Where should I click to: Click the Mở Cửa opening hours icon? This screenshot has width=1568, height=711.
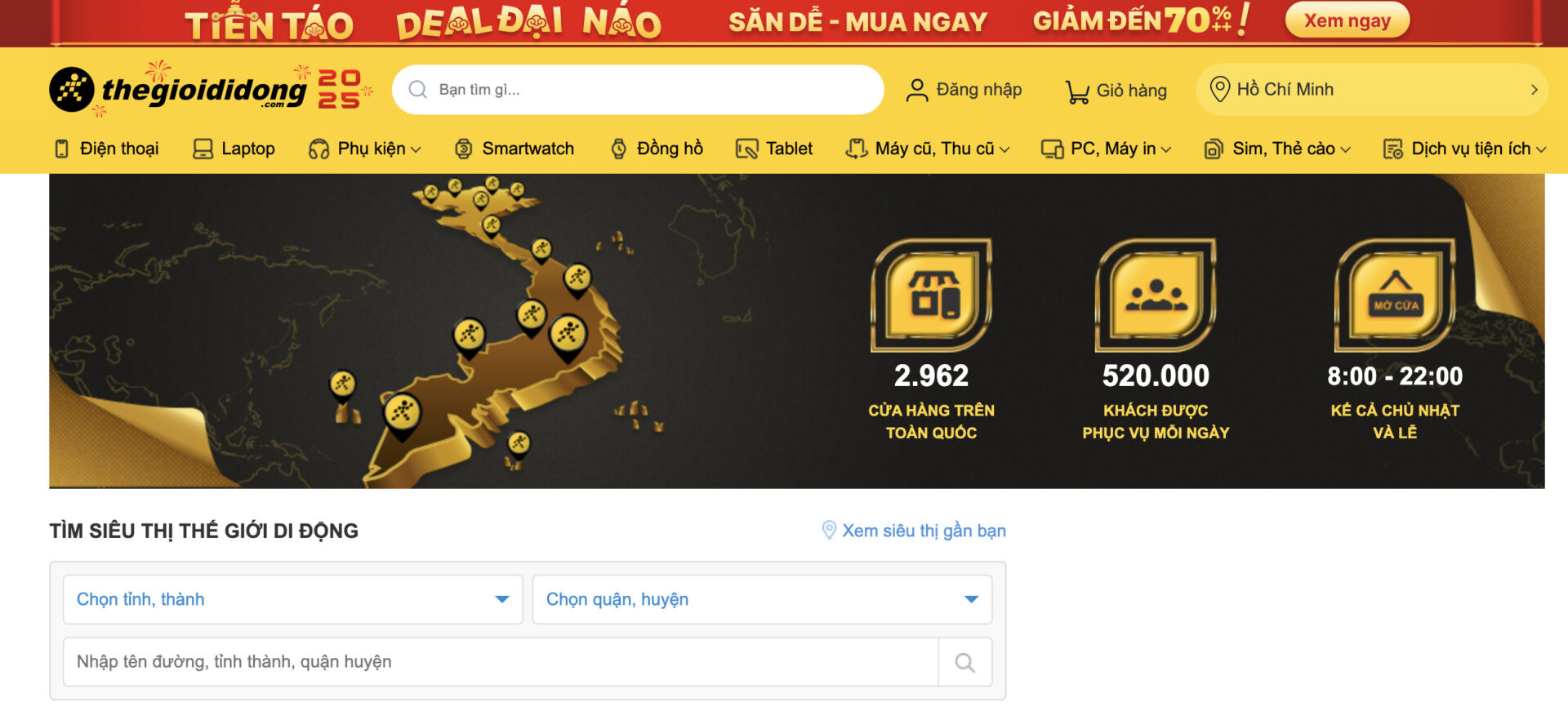pyautogui.click(x=1395, y=295)
